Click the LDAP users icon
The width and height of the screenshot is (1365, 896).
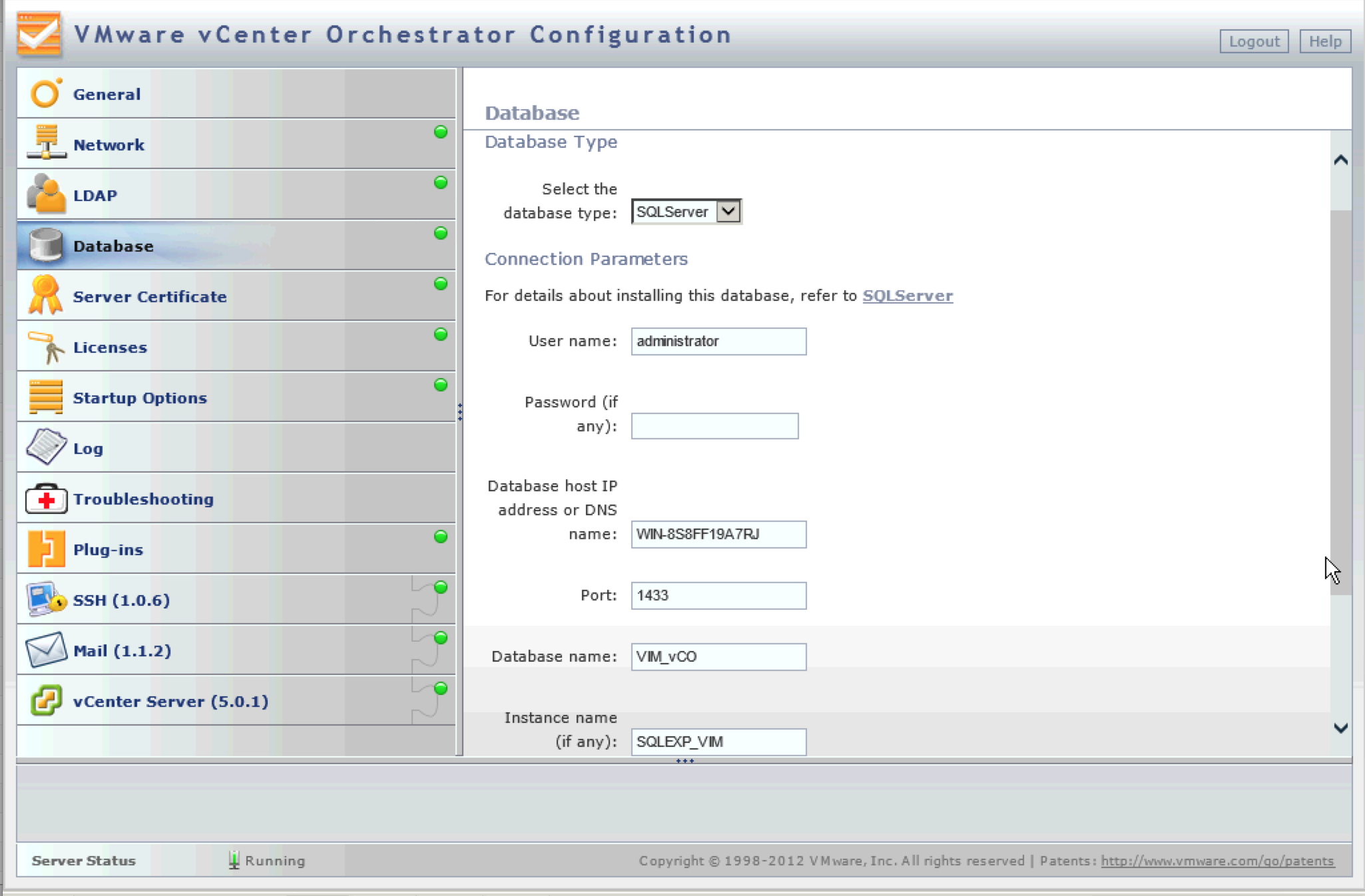45,194
